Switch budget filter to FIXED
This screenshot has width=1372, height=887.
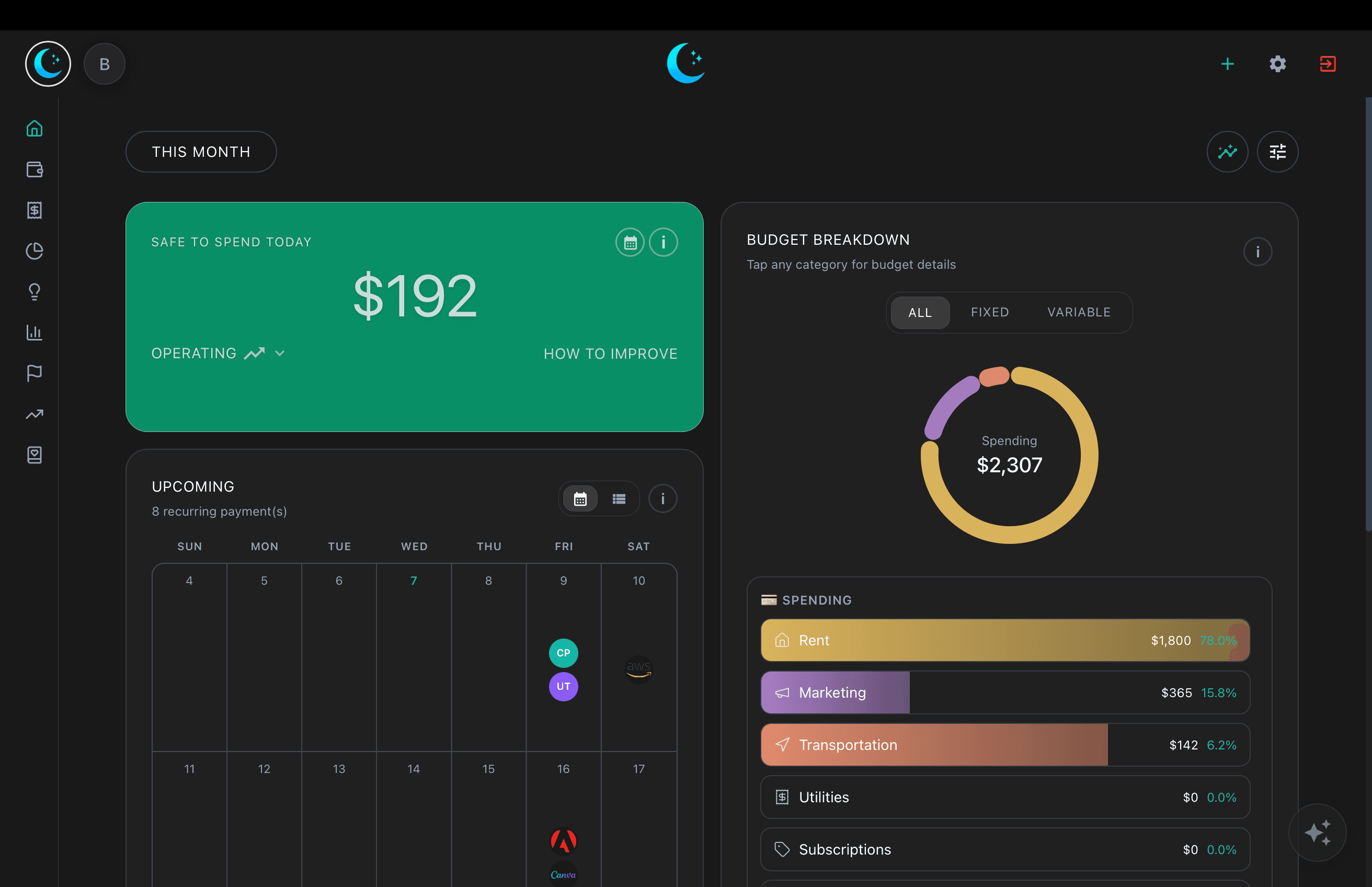(x=989, y=312)
